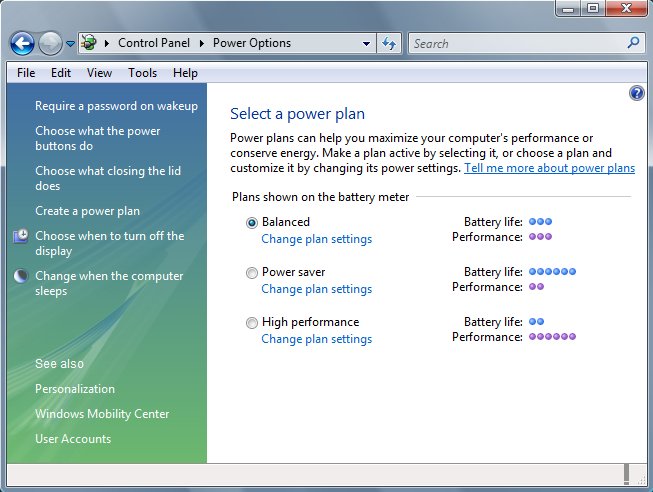
Task: Click the Power Options breadcrumb
Action: click(252, 43)
